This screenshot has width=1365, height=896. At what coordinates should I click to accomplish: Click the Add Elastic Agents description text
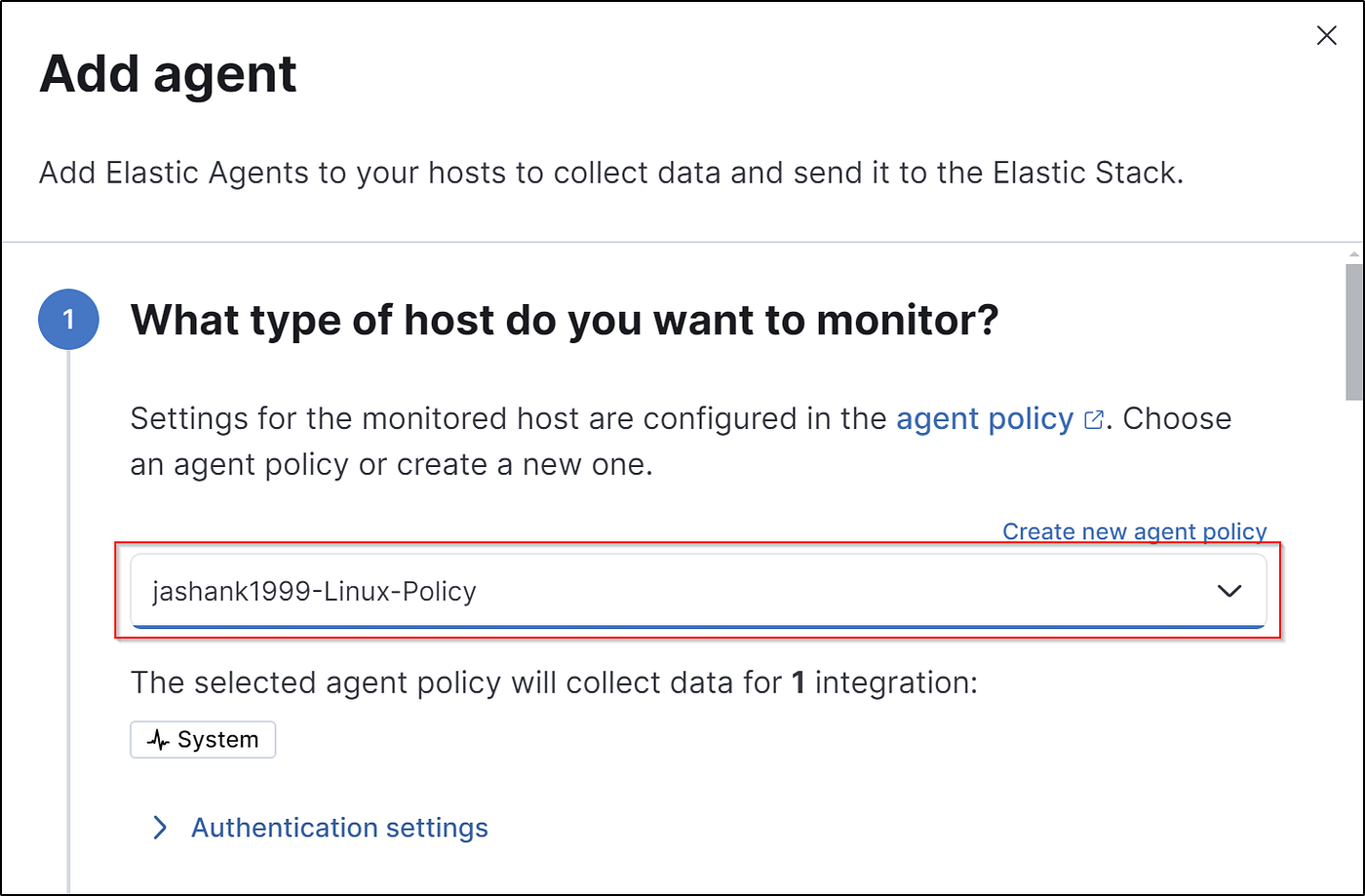click(610, 174)
